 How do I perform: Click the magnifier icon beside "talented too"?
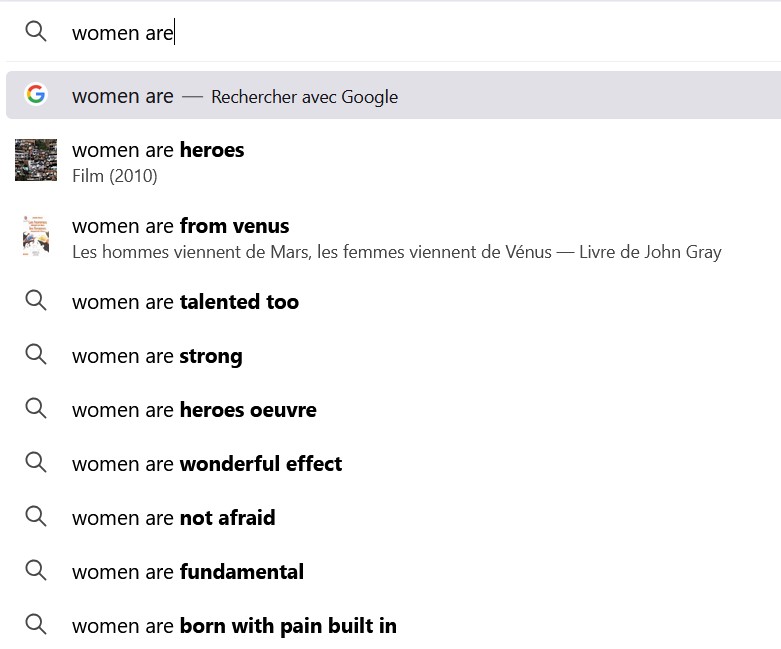click(x=36, y=301)
